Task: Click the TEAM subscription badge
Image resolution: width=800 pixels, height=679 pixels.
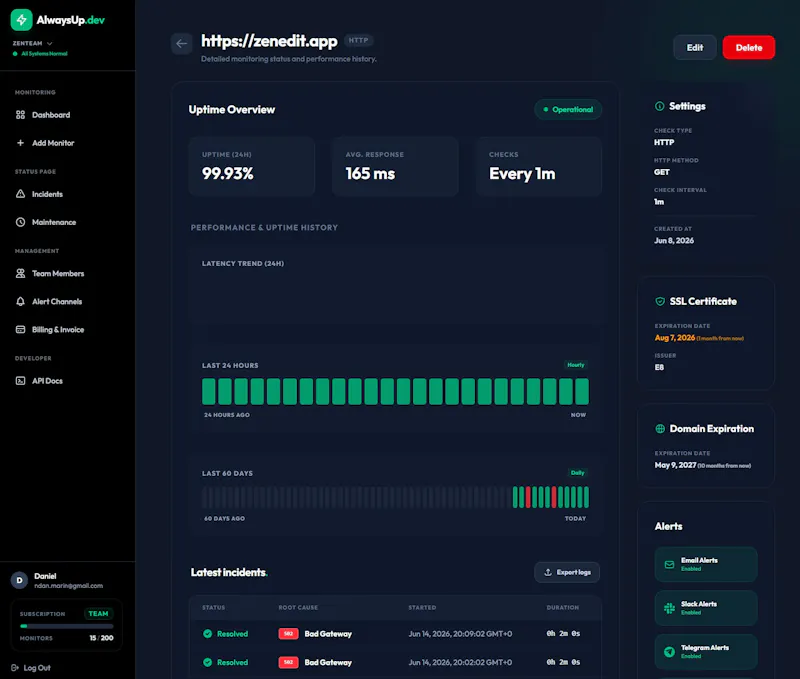Action: pos(98,614)
